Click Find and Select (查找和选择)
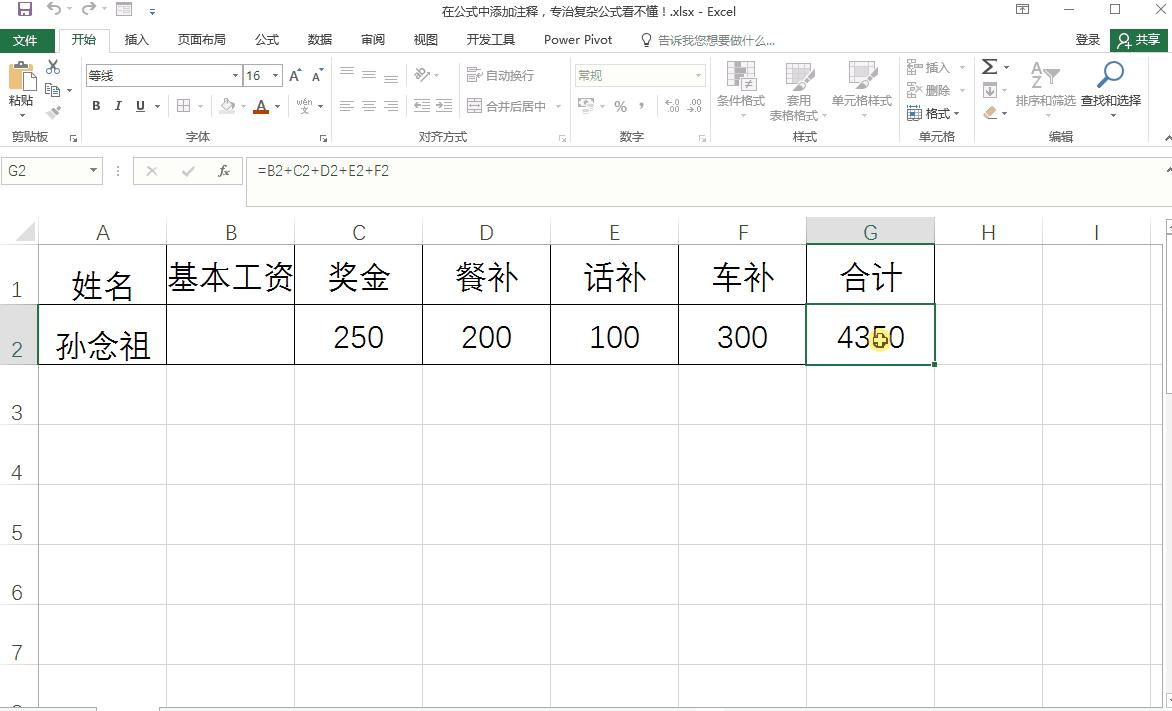The width and height of the screenshot is (1172, 711). [1110, 90]
